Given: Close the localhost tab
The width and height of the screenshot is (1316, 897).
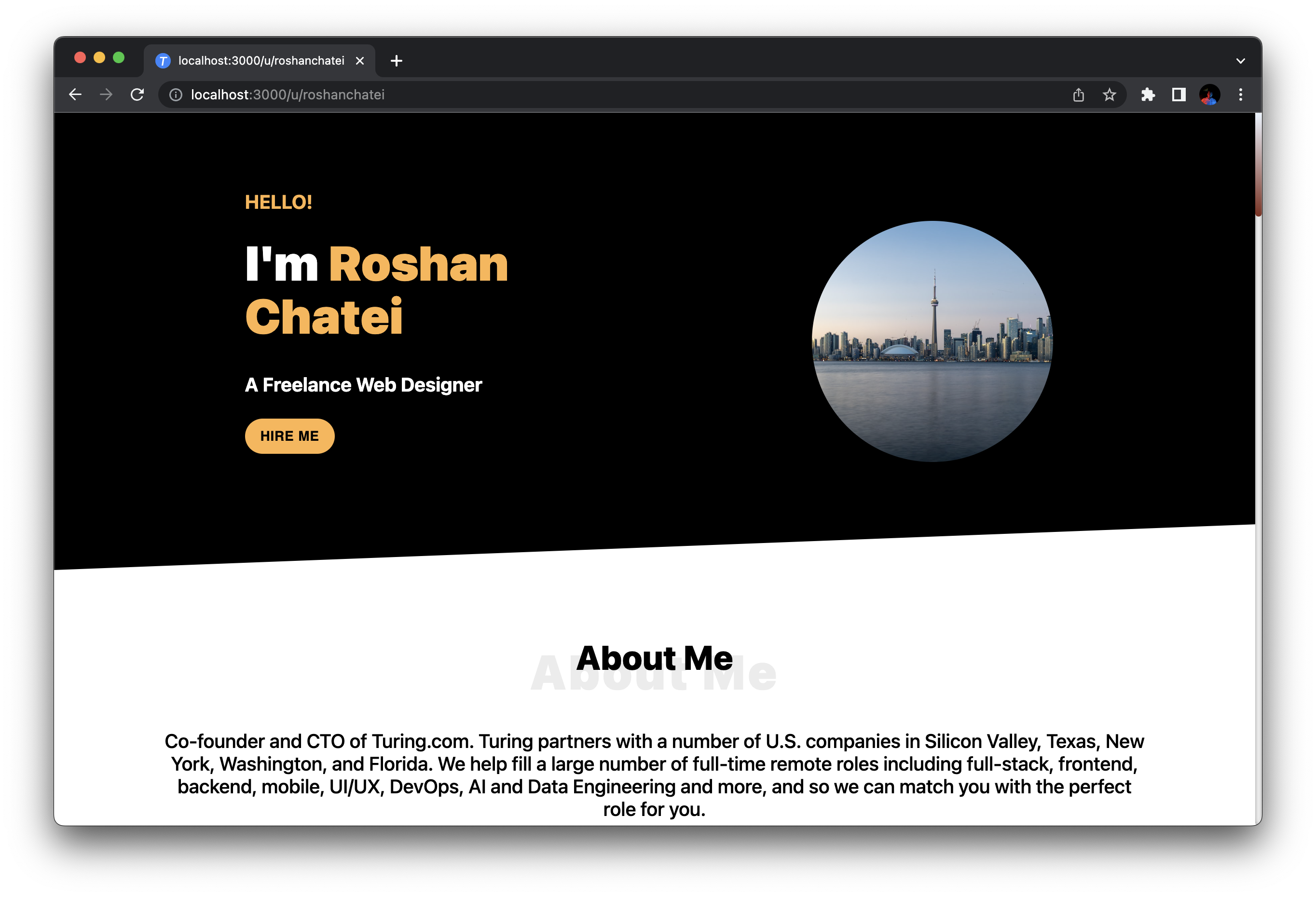Looking at the screenshot, I should pyautogui.click(x=359, y=61).
